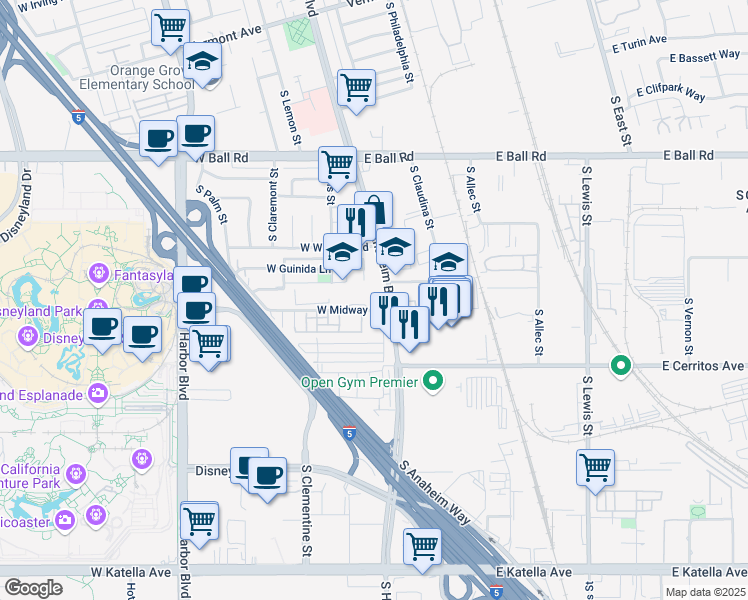Select the grocery cart marker near S Lewis St
Viewport: 748px width, 600px height.
595,469
